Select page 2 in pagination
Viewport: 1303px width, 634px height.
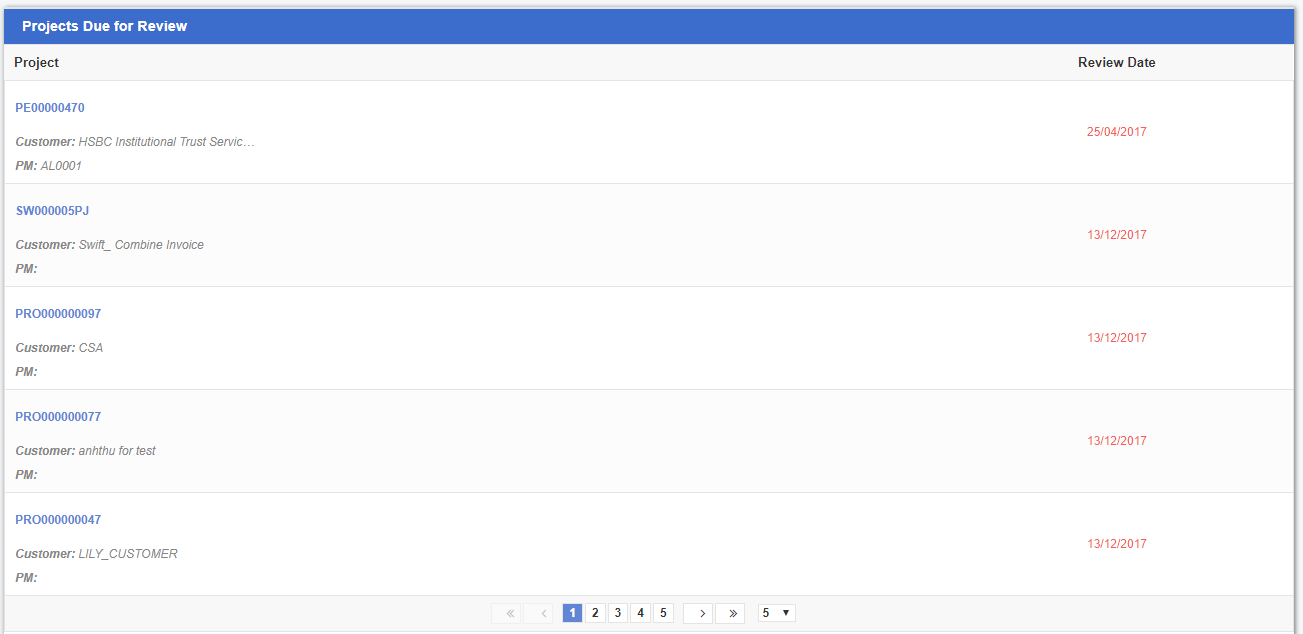tap(595, 613)
